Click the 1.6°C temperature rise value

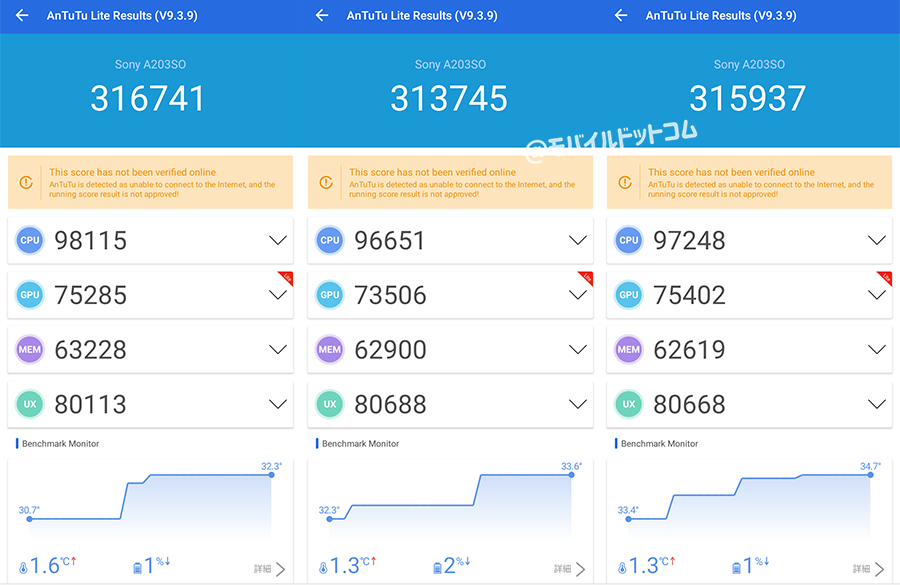53,565
